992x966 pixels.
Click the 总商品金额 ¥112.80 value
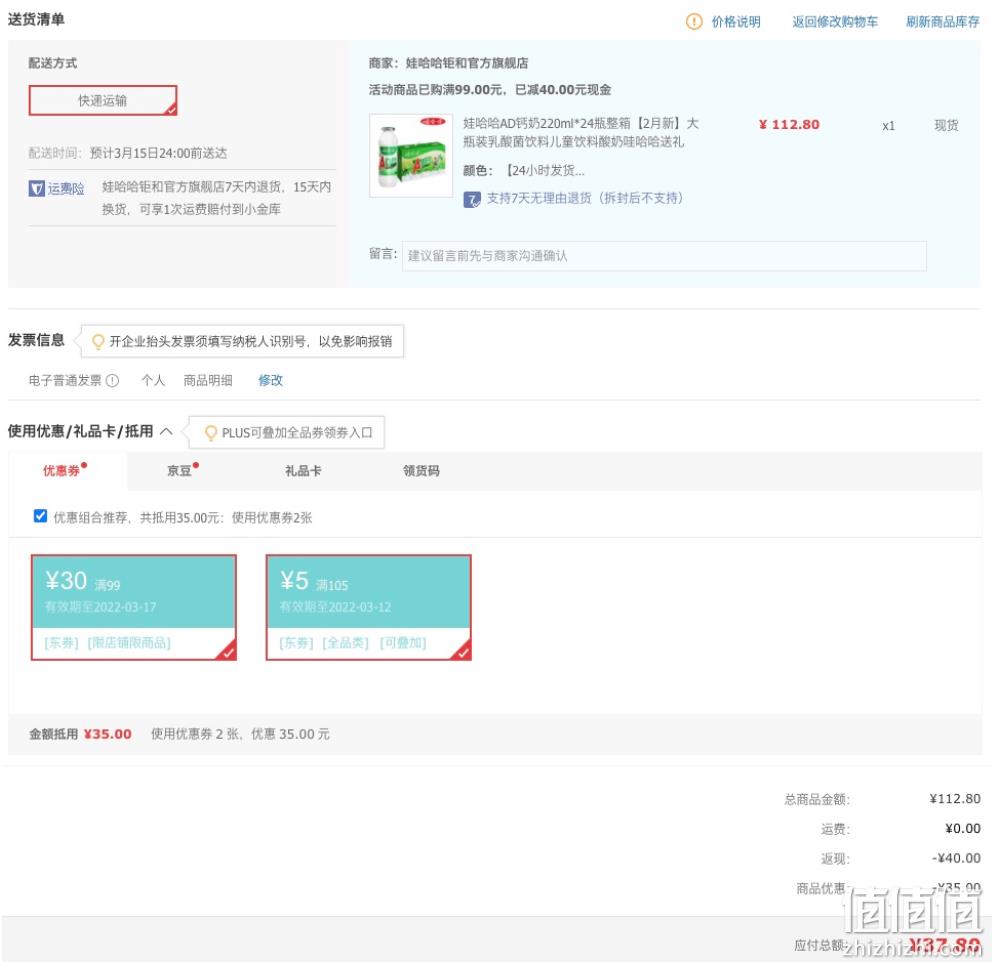click(x=955, y=798)
